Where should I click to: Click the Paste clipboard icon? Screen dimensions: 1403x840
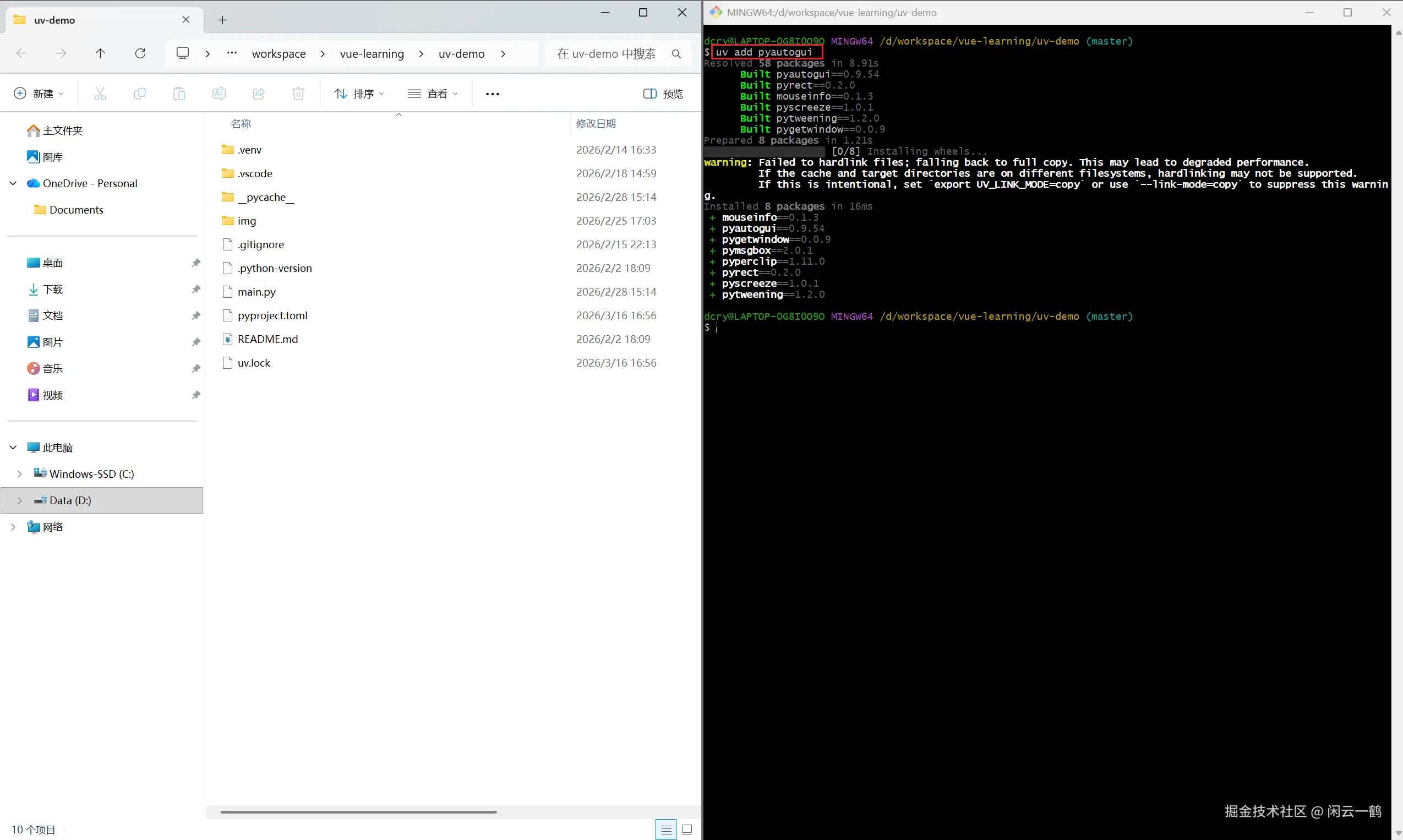(x=179, y=94)
